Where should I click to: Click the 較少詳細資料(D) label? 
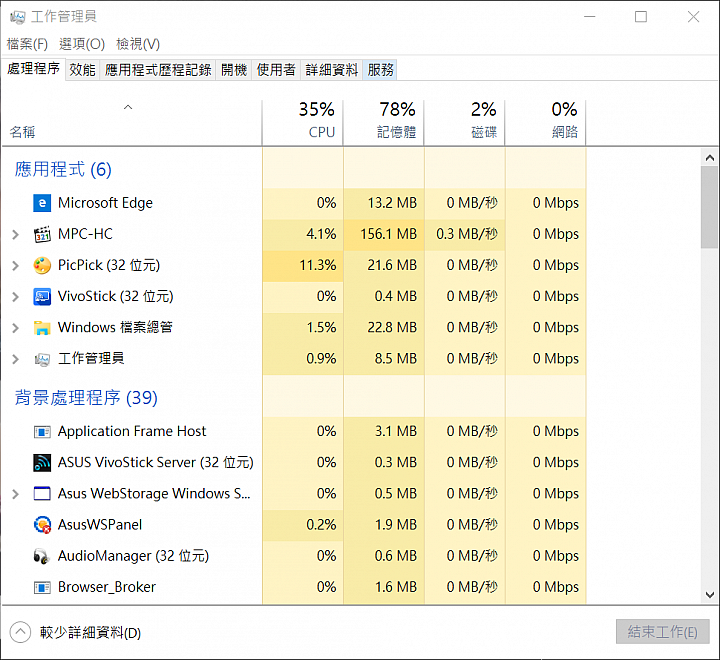(90, 633)
